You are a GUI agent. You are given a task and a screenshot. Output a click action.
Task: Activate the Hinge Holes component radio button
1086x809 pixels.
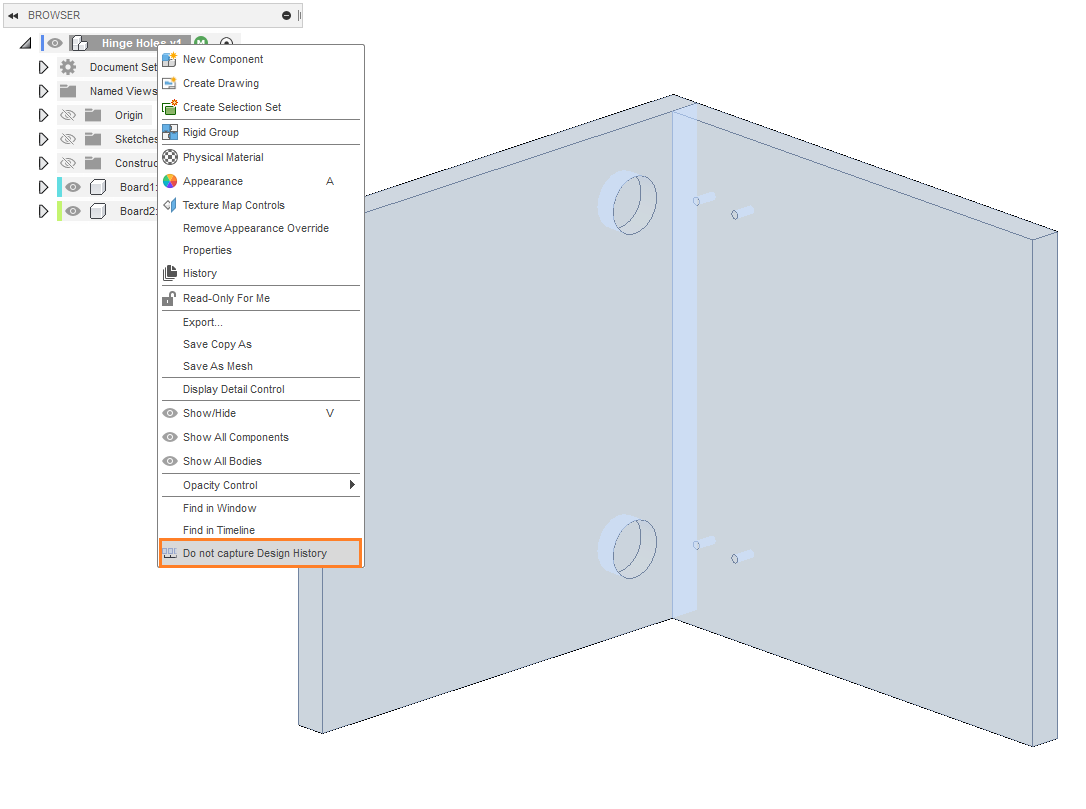tap(226, 43)
